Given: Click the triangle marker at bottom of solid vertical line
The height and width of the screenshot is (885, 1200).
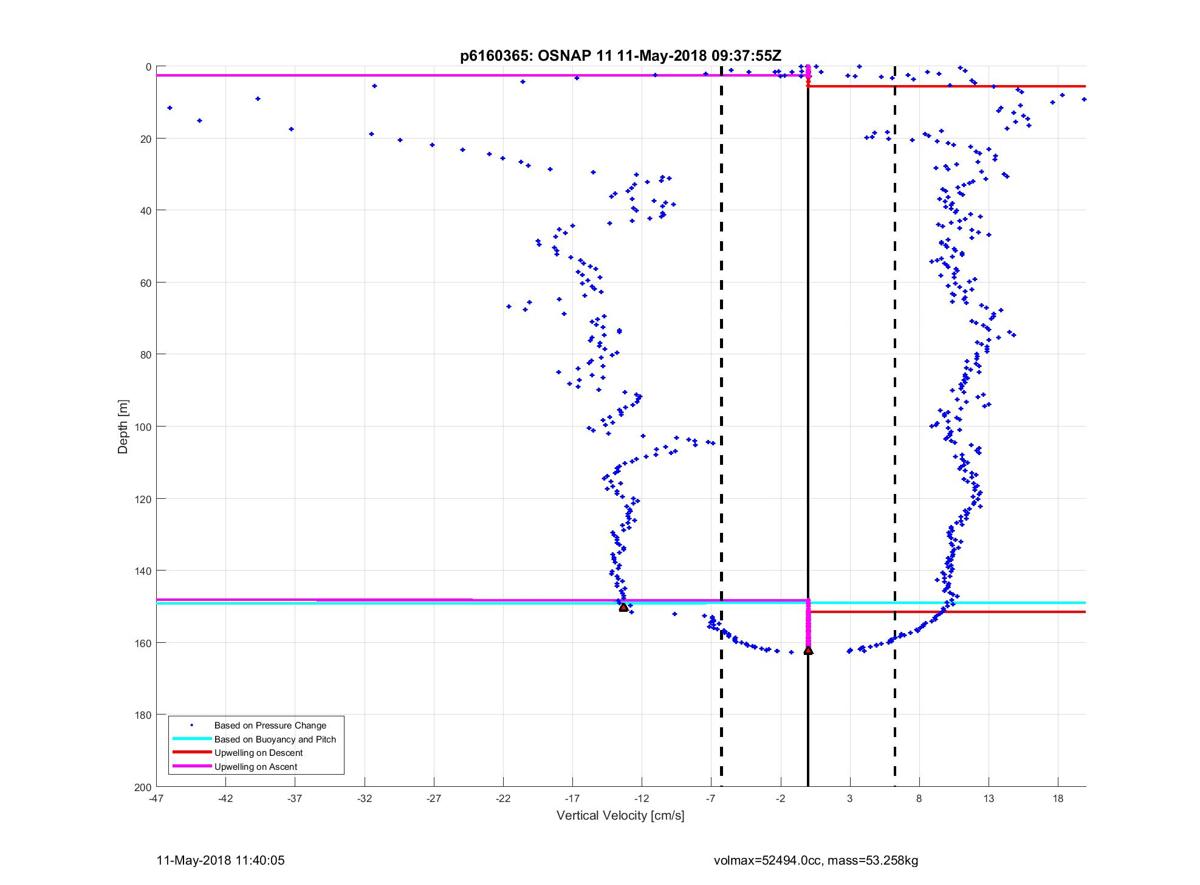Looking at the screenshot, I should pyautogui.click(x=808, y=650).
